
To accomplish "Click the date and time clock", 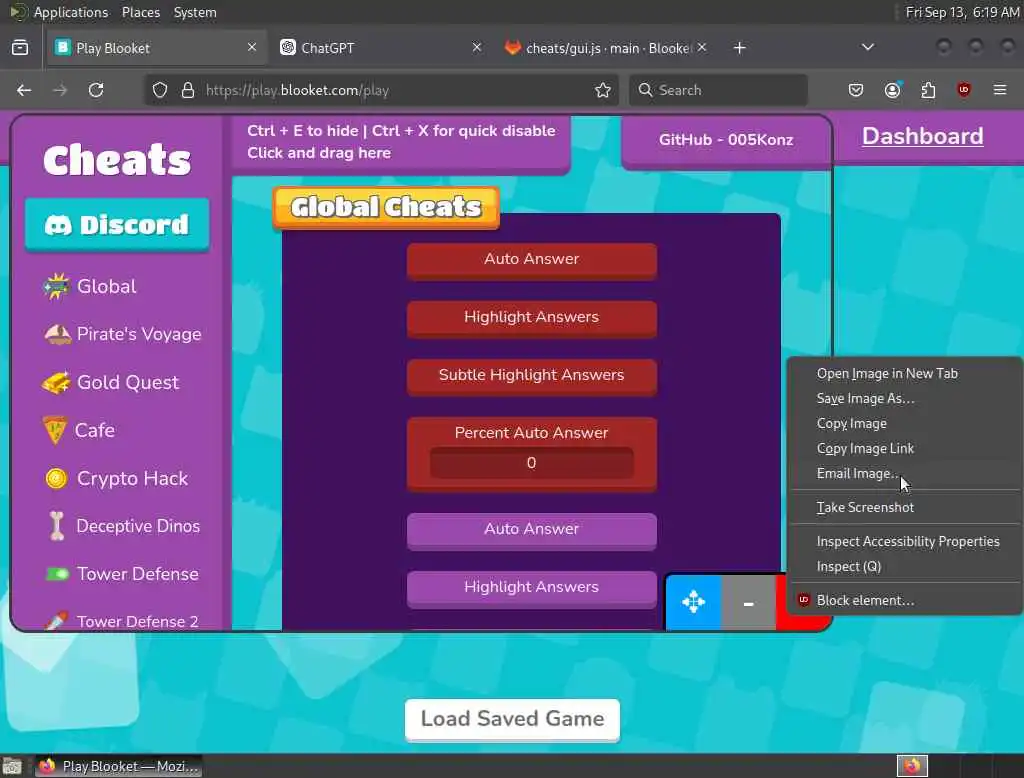I will click(x=962, y=12).
